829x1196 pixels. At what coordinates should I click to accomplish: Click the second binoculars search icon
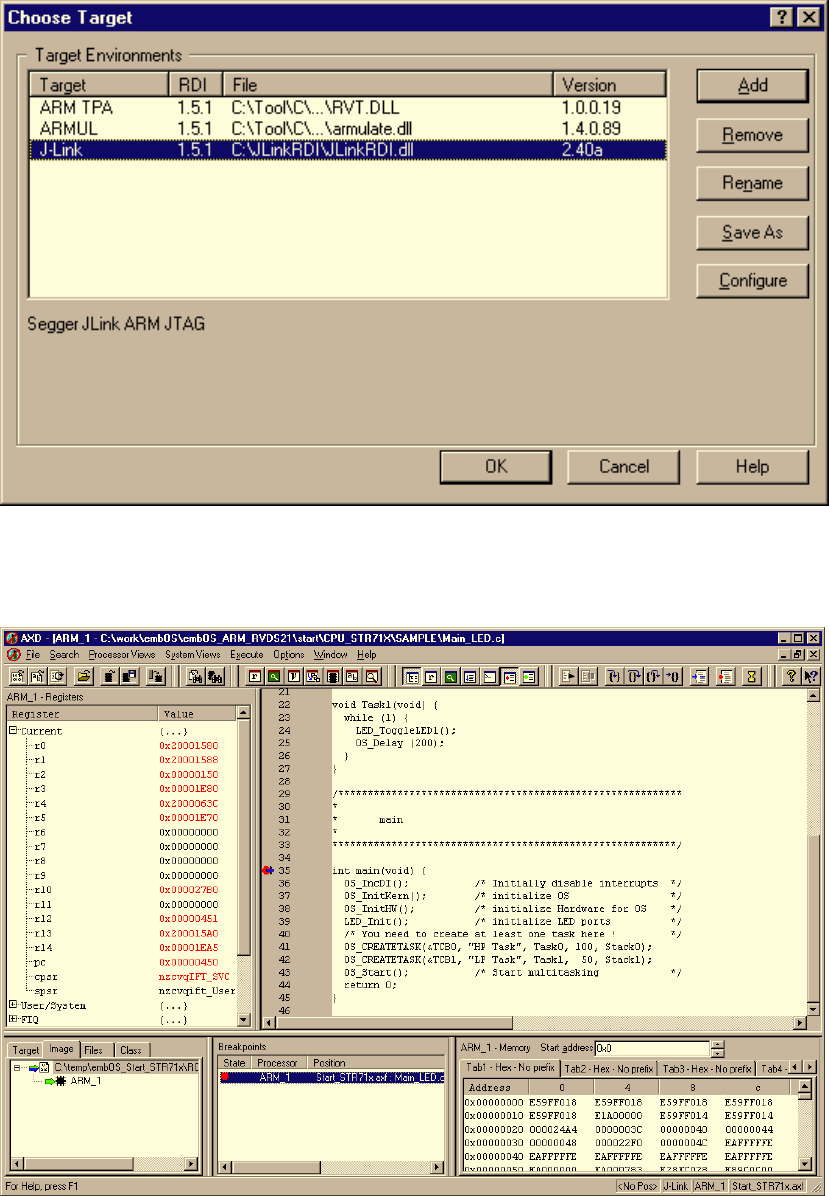[215, 676]
